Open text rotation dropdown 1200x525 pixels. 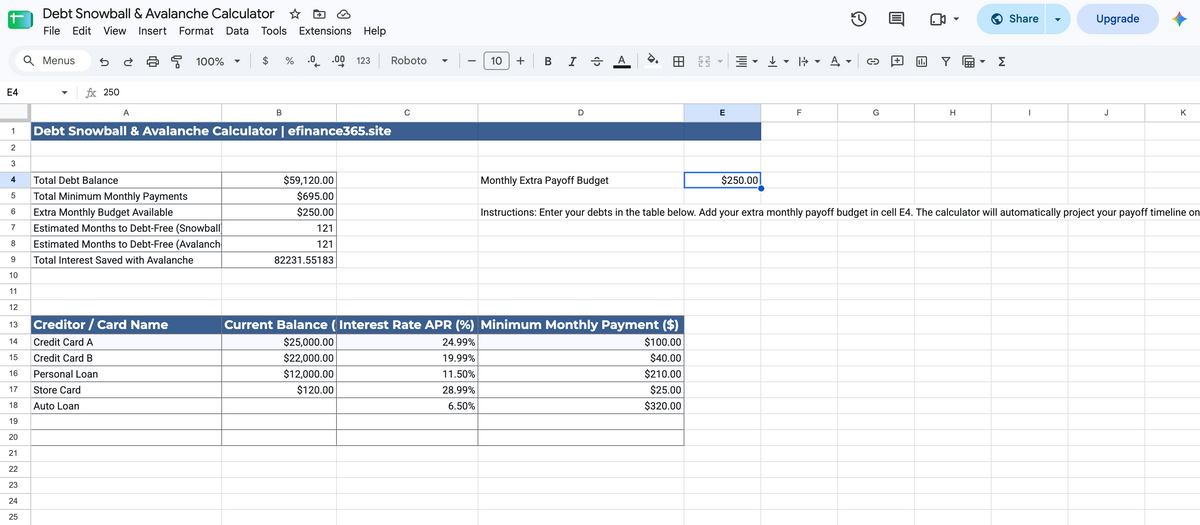[839, 61]
